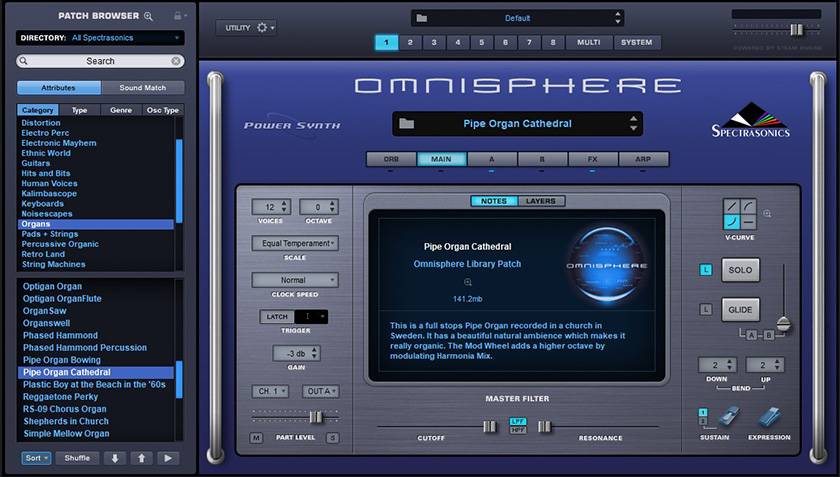Click the Expression pedal icon
The image size is (840, 477).
pyautogui.click(x=768, y=416)
